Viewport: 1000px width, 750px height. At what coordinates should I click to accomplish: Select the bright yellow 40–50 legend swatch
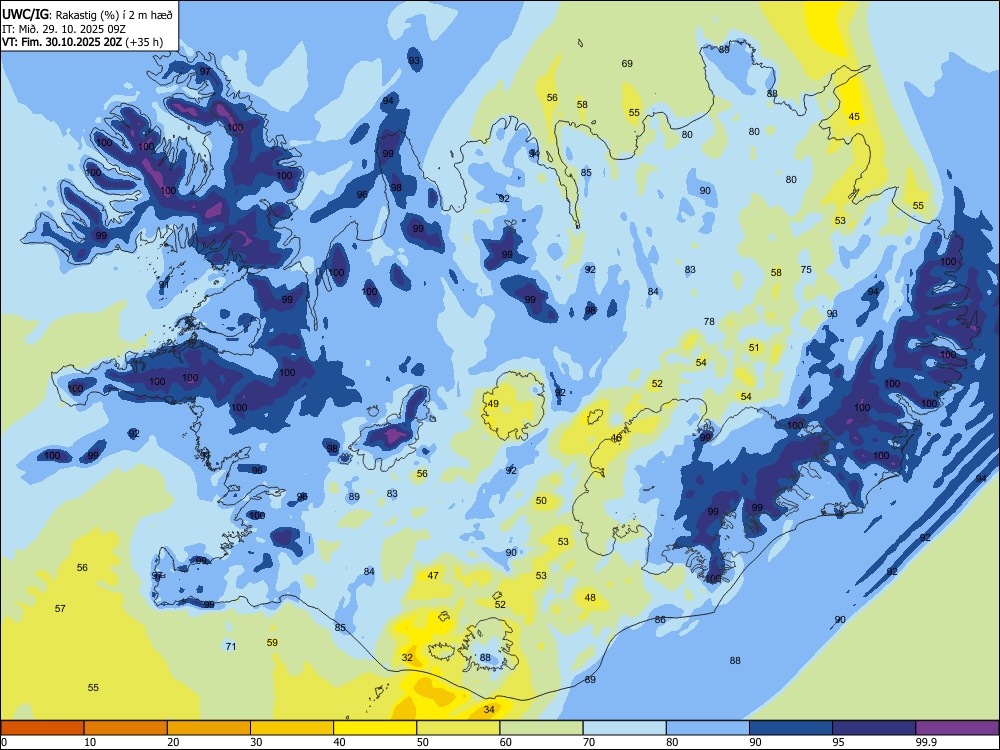coord(375,728)
